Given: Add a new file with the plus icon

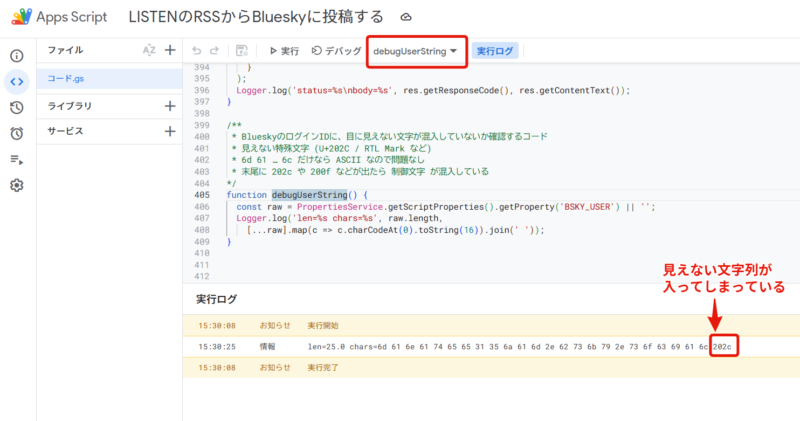Looking at the screenshot, I should pyautogui.click(x=170, y=50).
